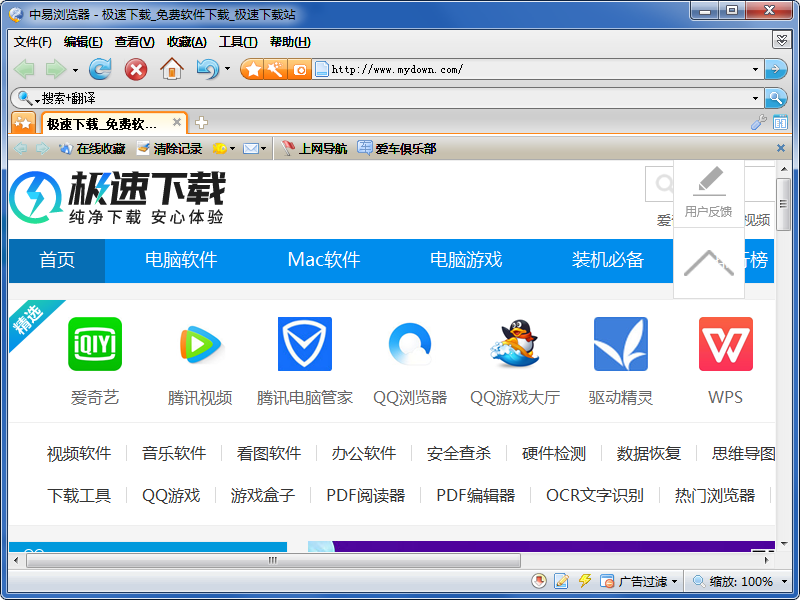
Task: Close the 极速下载 browser tab
Action: (x=177, y=123)
